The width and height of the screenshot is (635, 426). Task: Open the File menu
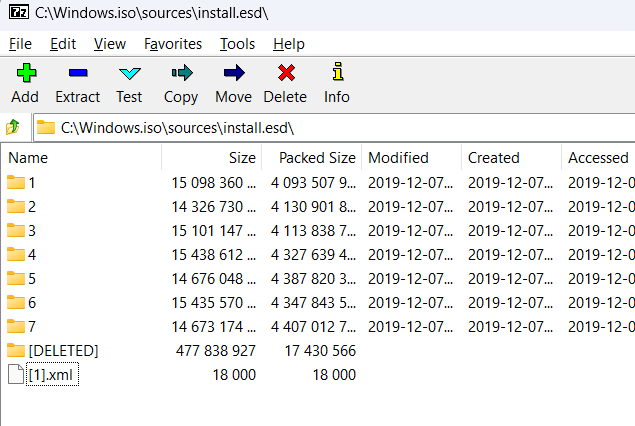point(20,44)
